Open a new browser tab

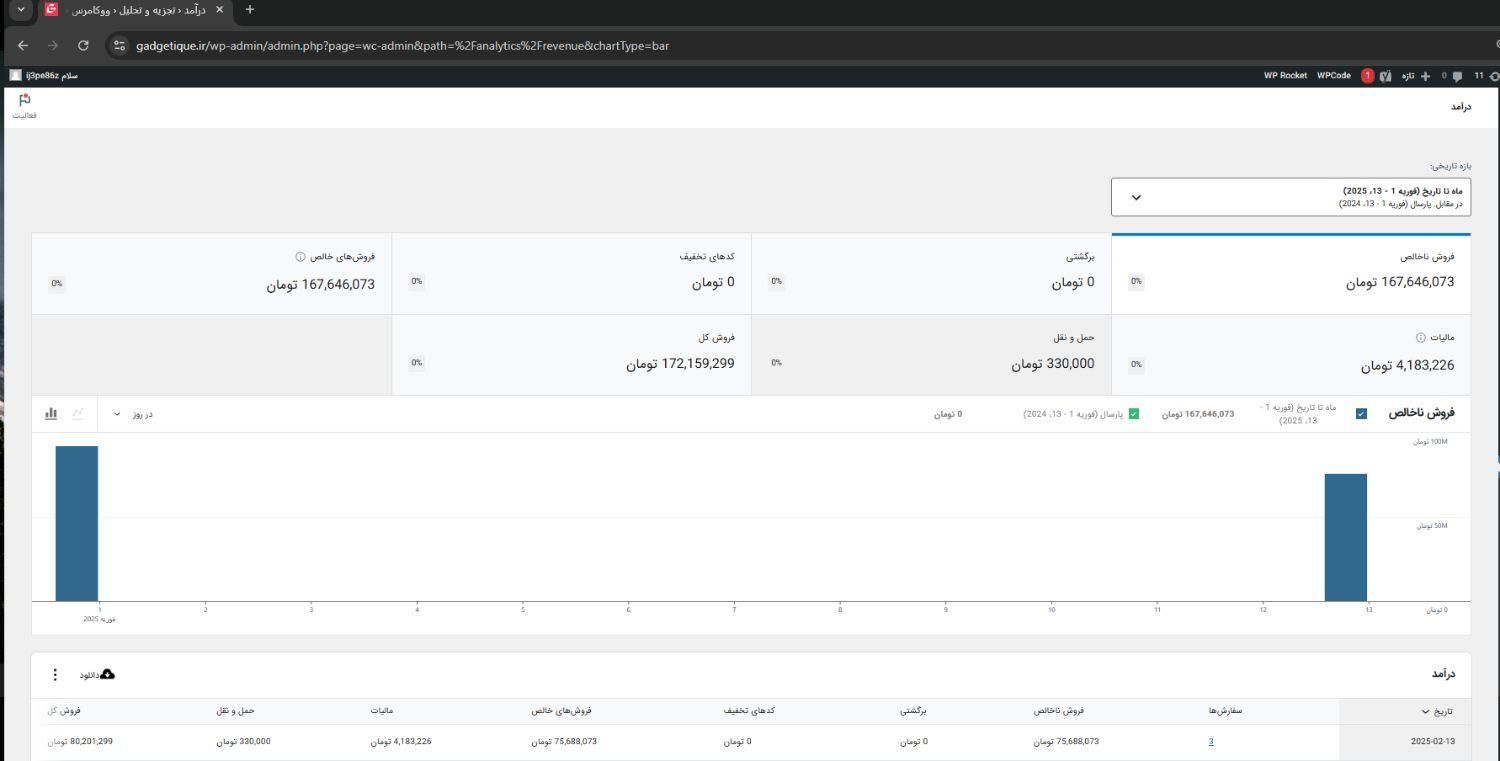(x=250, y=10)
